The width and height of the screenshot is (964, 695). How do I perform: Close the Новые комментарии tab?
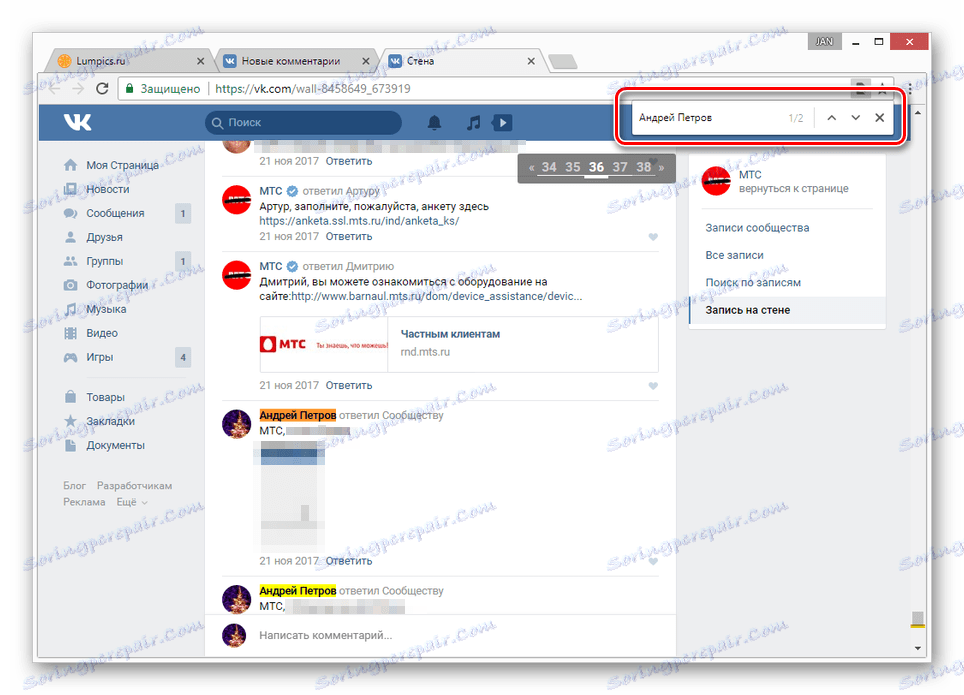[366, 61]
